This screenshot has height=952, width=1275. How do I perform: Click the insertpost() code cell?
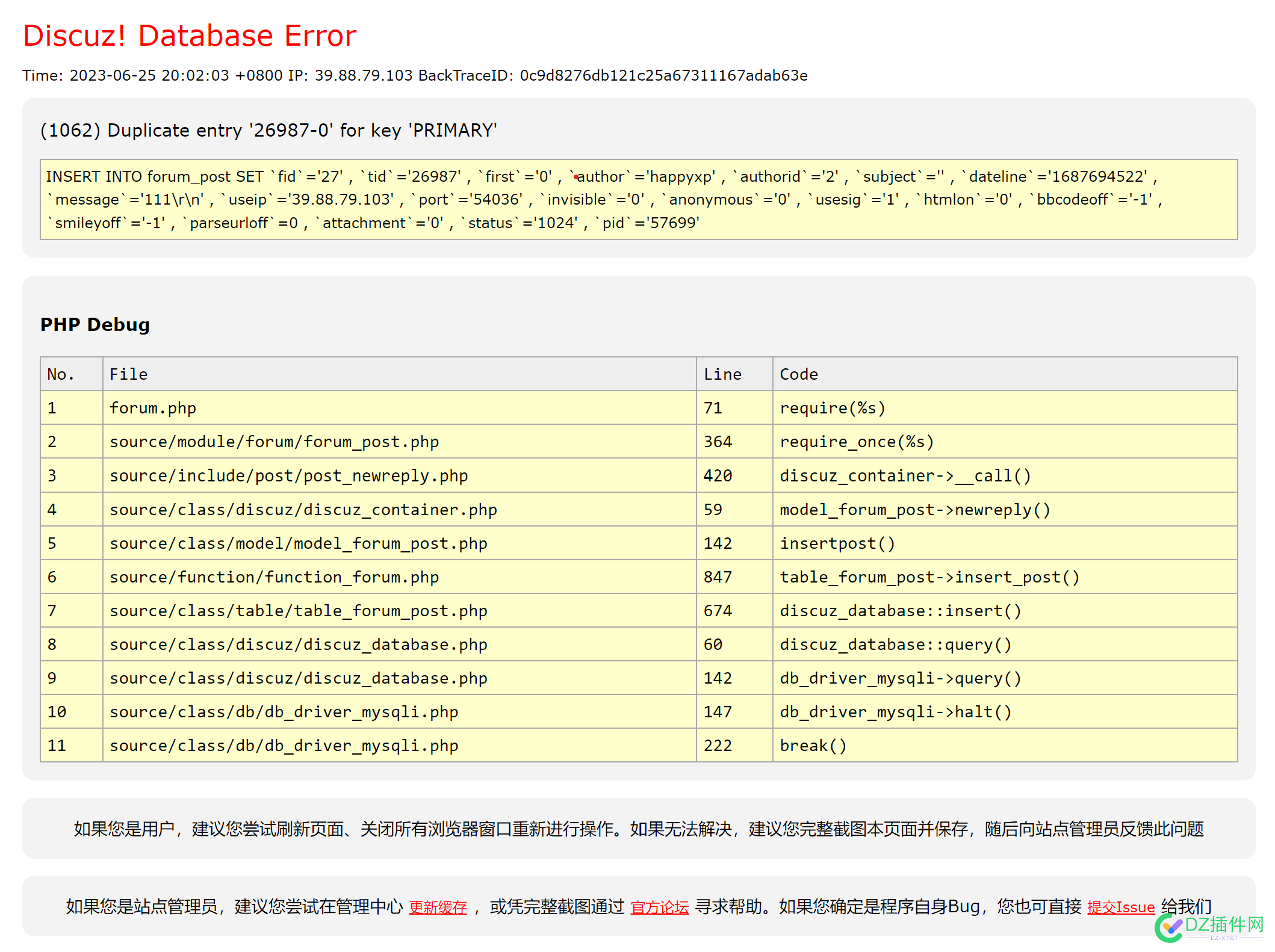coord(1005,543)
